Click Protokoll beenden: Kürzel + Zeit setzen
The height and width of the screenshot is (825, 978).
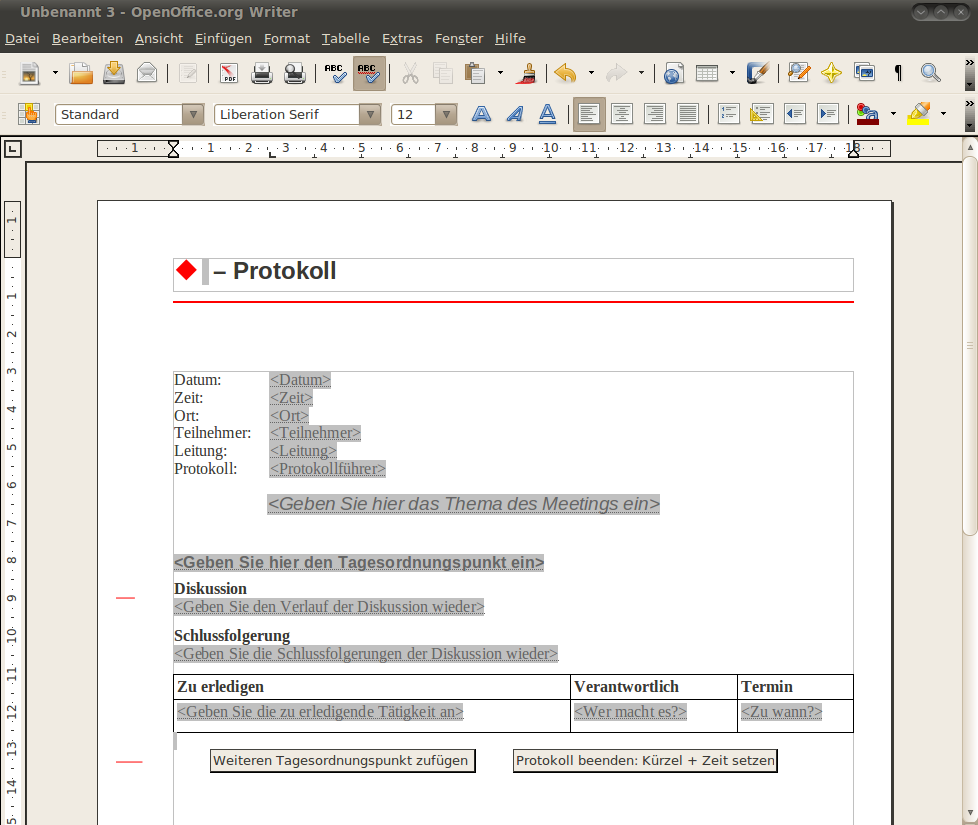[x=645, y=761]
